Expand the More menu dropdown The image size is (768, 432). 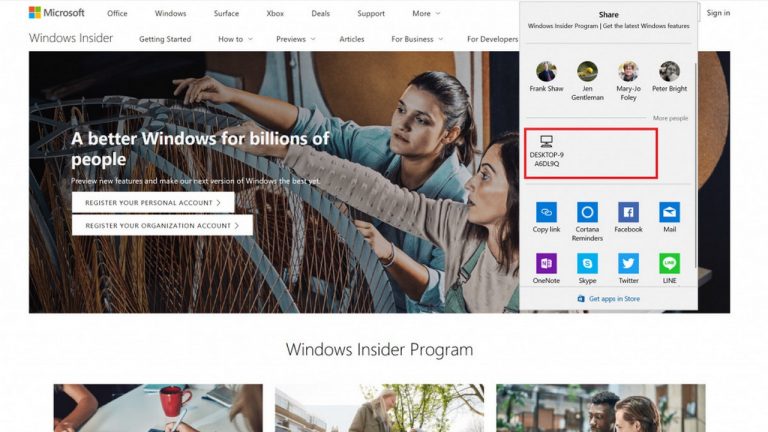(x=426, y=14)
